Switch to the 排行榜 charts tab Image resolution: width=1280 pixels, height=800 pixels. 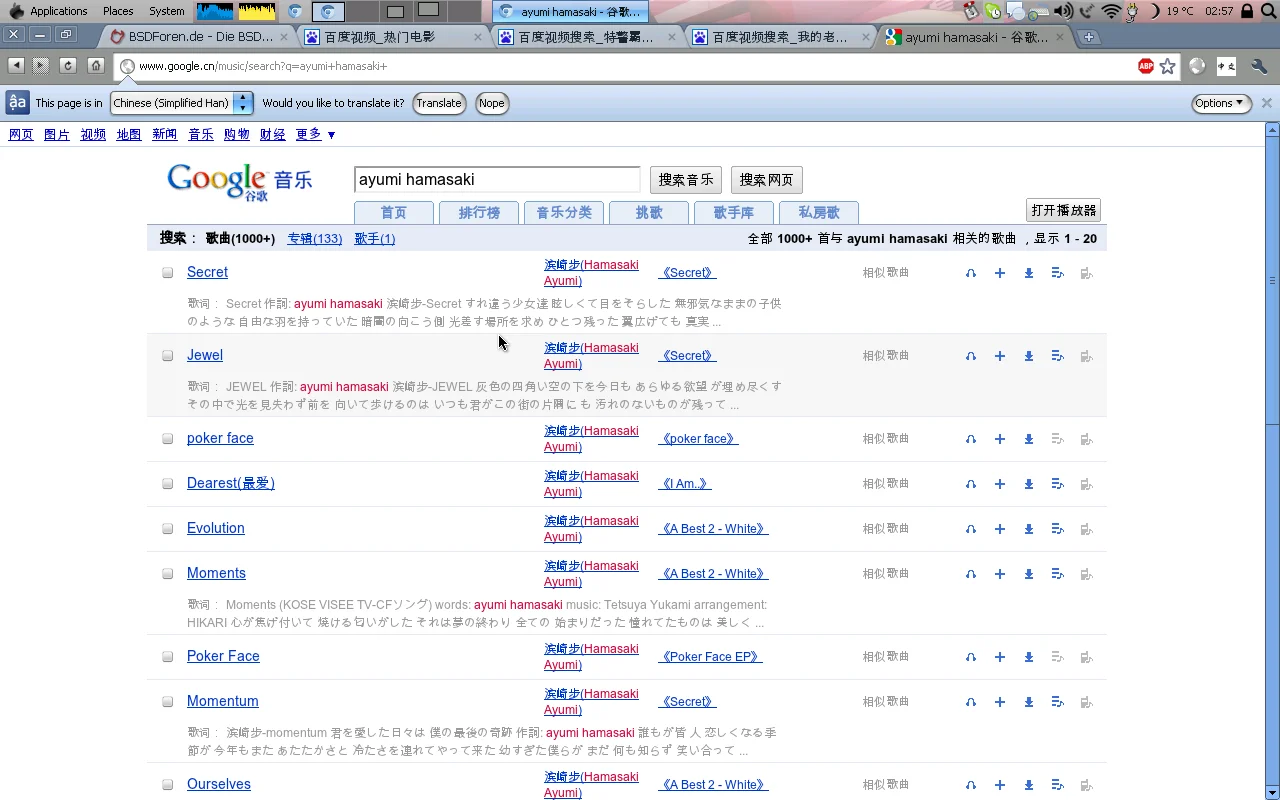479,212
